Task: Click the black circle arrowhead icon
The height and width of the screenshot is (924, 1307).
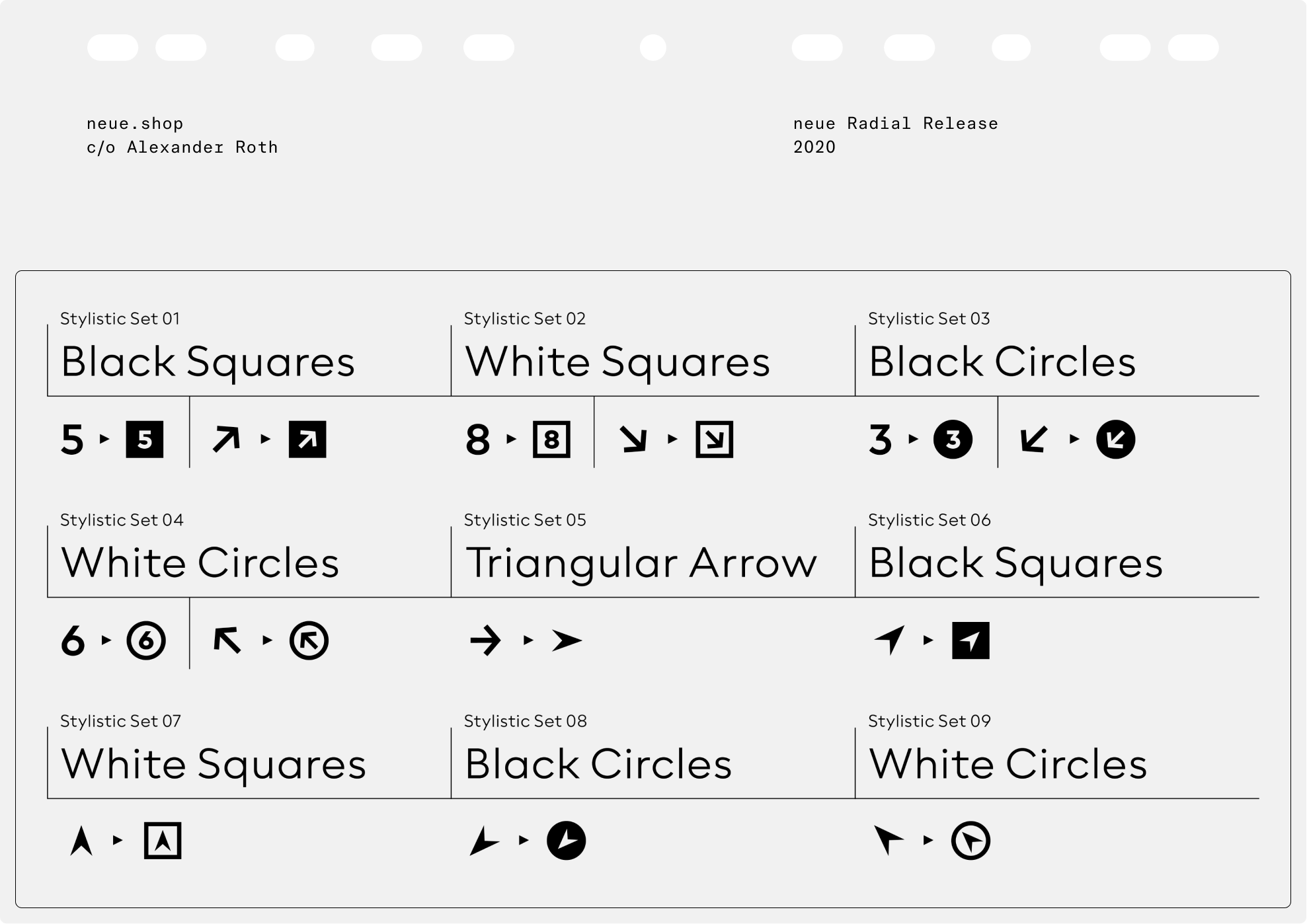Action: point(567,841)
